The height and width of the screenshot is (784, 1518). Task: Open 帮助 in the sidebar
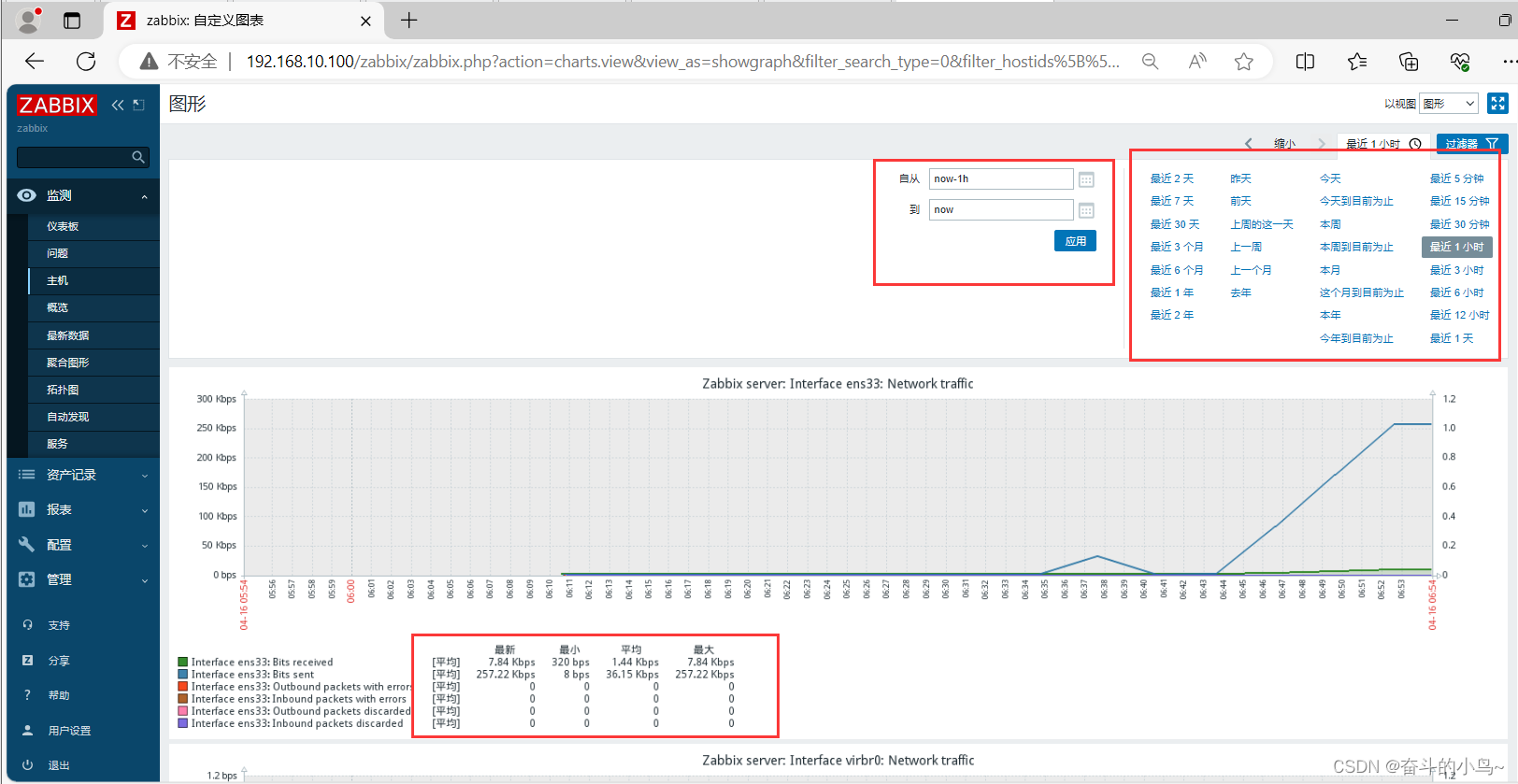point(59,695)
